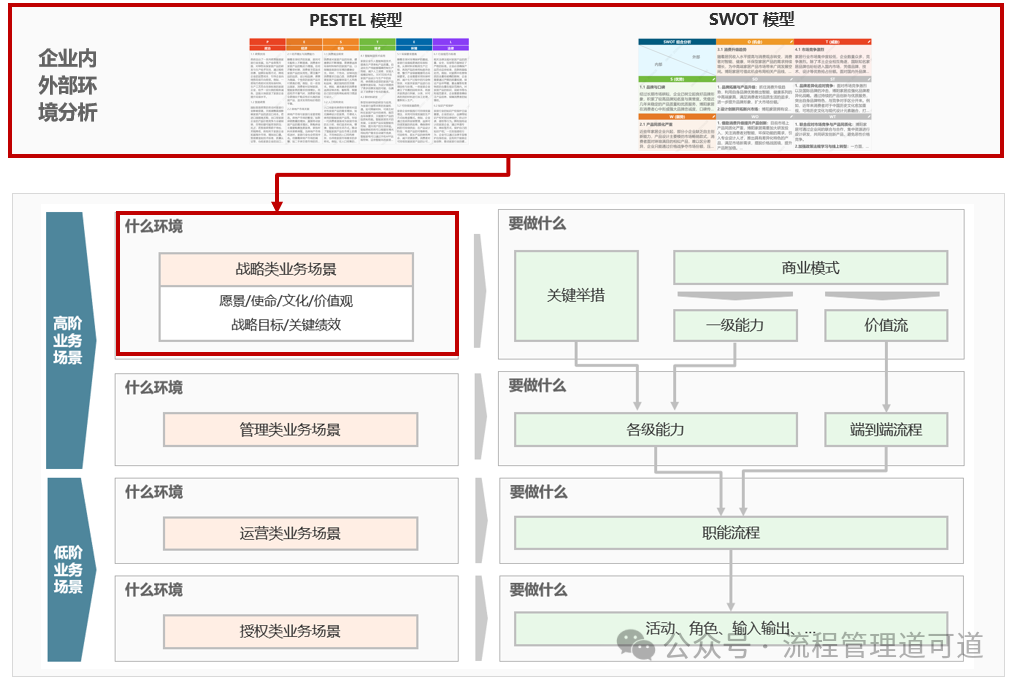Select the 商业模式 box
The height and width of the screenshot is (687, 1016).
[x=810, y=267]
